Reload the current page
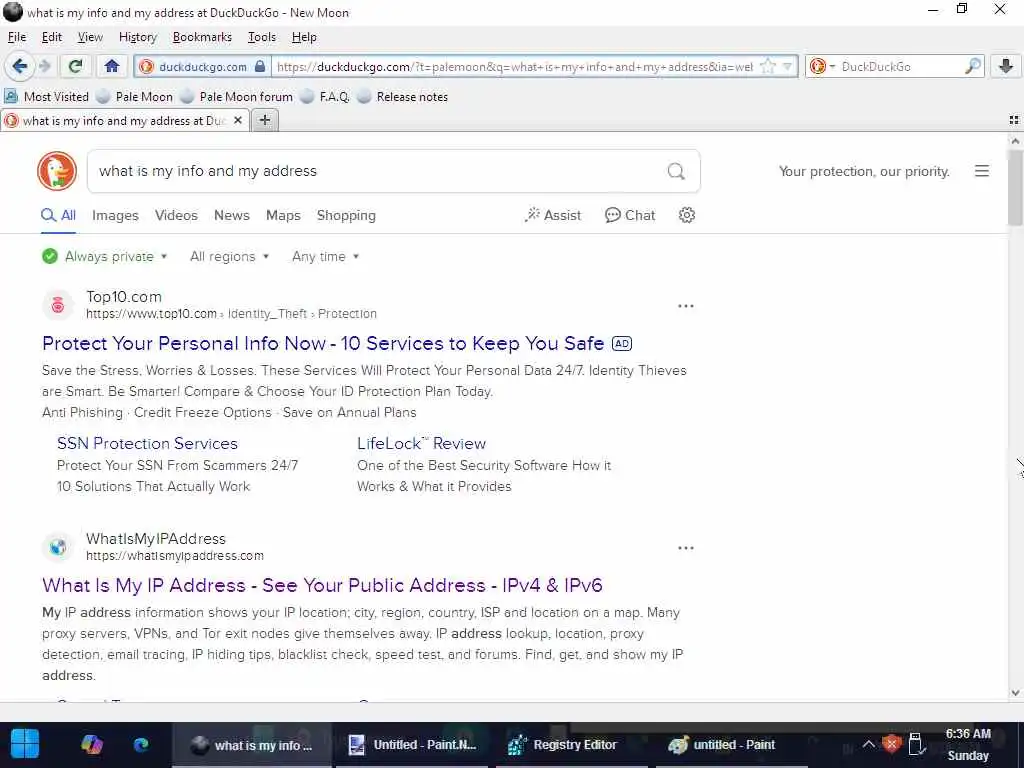This screenshot has height=768, width=1024. tap(75, 66)
